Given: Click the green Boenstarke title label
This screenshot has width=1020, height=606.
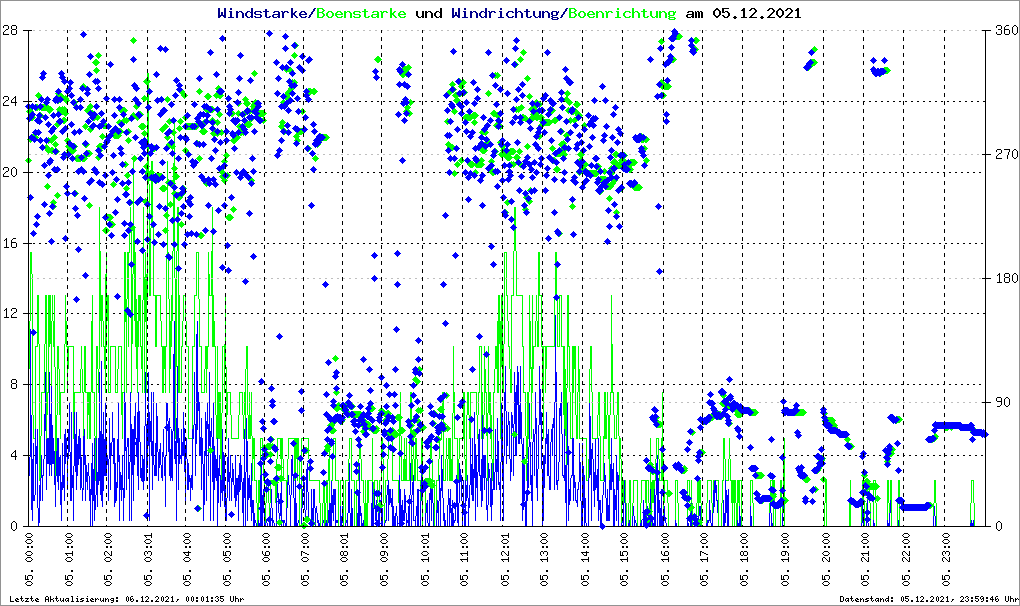Looking at the screenshot, I should pyautogui.click(x=361, y=14).
